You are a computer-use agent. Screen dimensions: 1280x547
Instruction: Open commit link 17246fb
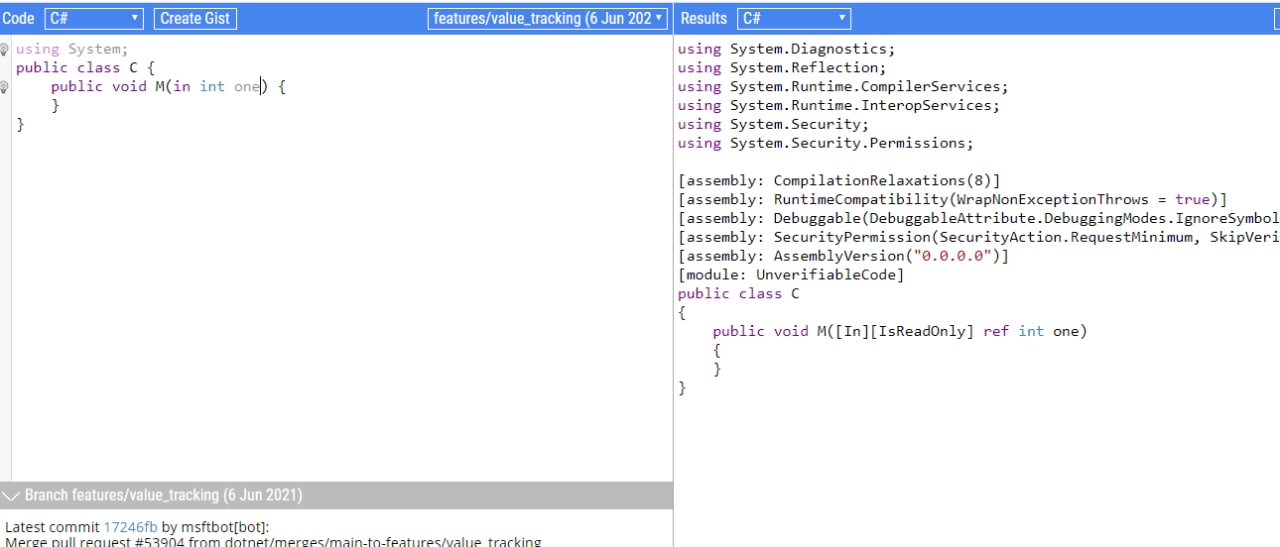point(130,527)
